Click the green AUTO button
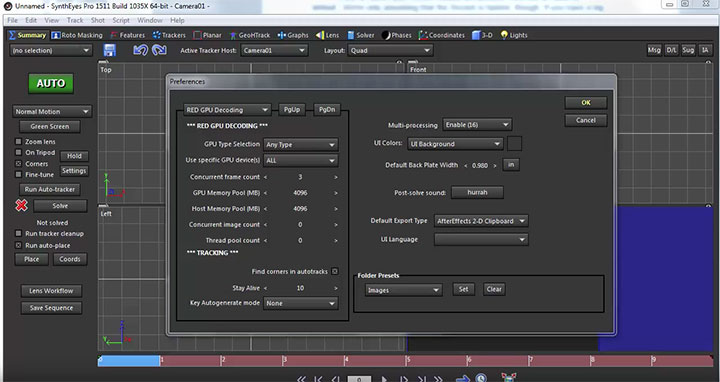Viewport: 720px width, 382px height. [51, 84]
